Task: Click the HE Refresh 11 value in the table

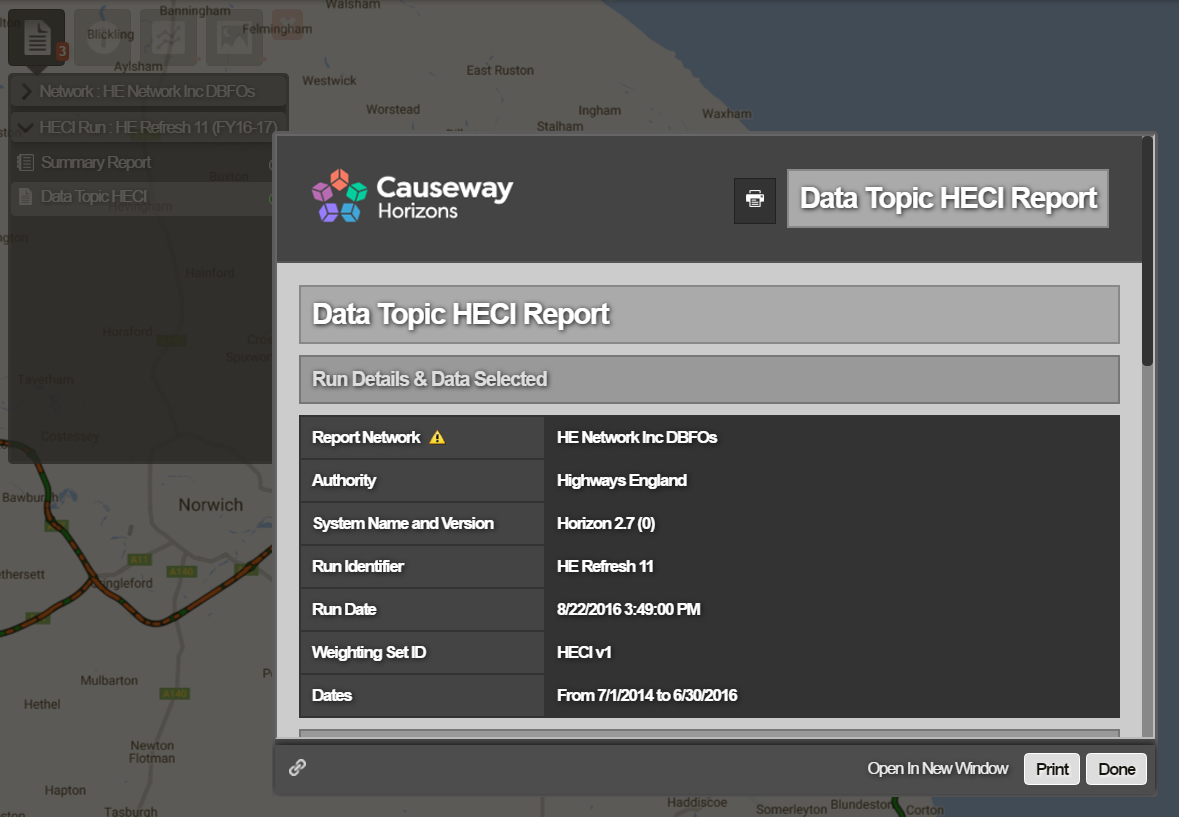Action: (605, 566)
